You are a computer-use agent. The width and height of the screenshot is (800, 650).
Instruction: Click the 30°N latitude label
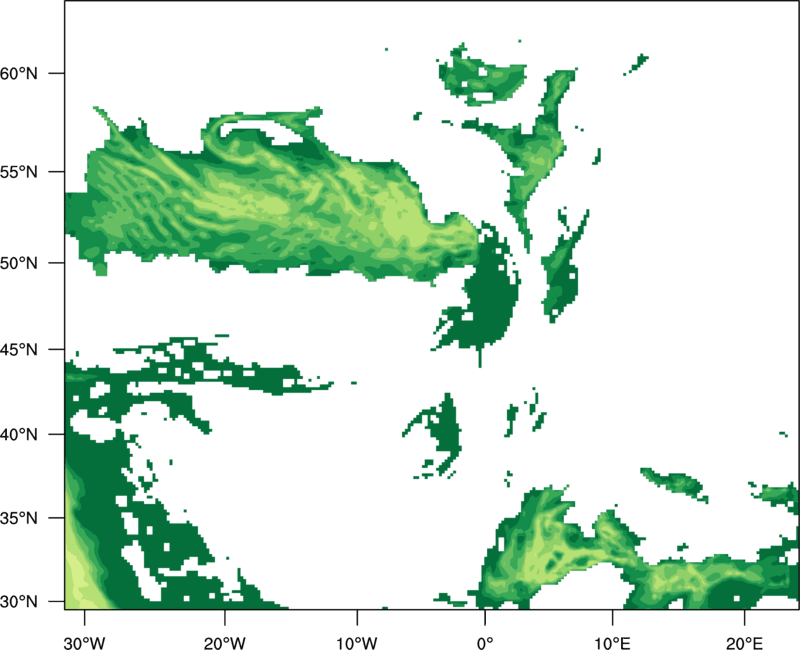(19, 602)
